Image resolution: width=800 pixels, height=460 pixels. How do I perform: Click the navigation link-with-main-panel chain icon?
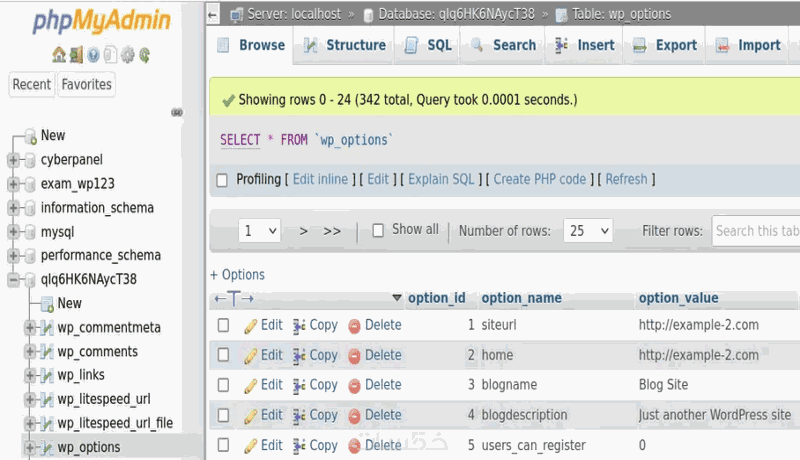[177, 112]
